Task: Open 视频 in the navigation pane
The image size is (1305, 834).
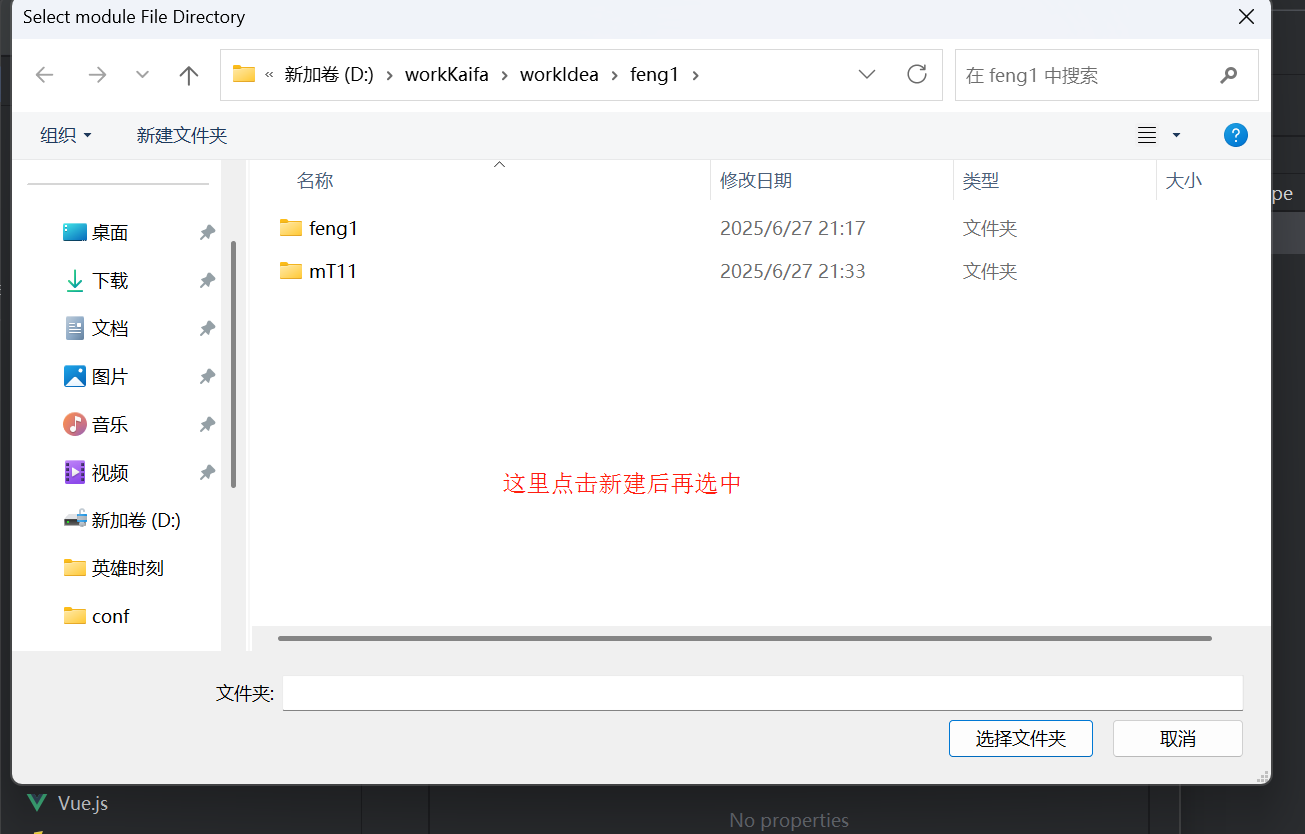Action: pos(110,473)
